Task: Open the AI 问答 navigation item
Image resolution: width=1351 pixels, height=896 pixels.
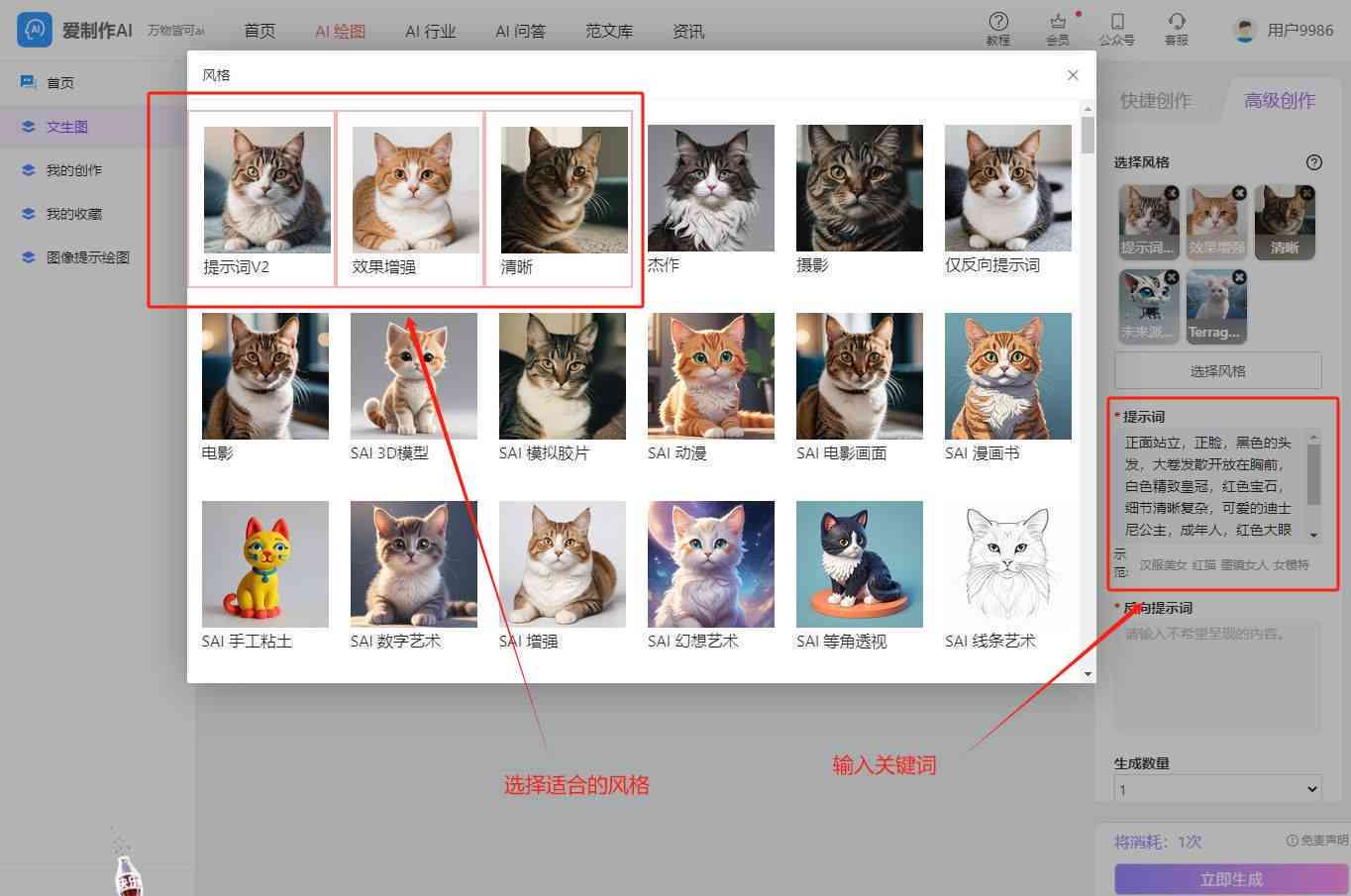Action: (521, 31)
